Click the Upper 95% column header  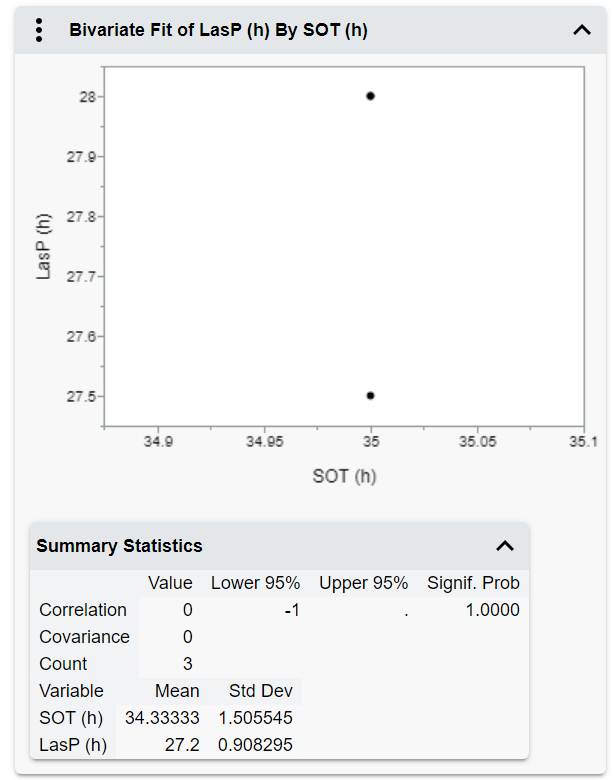click(363, 583)
